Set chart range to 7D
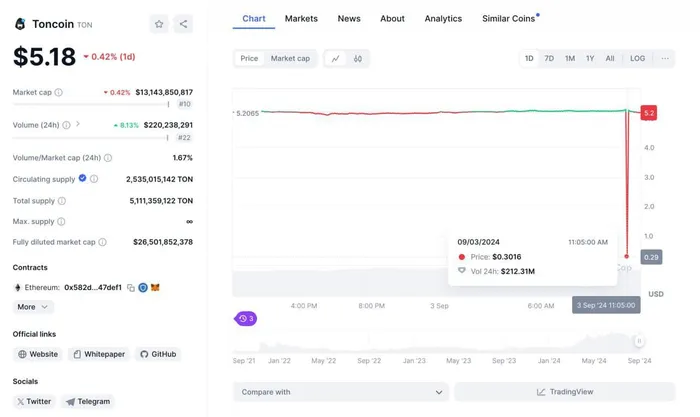The width and height of the screenshot is (700, 417). point(549,58)
